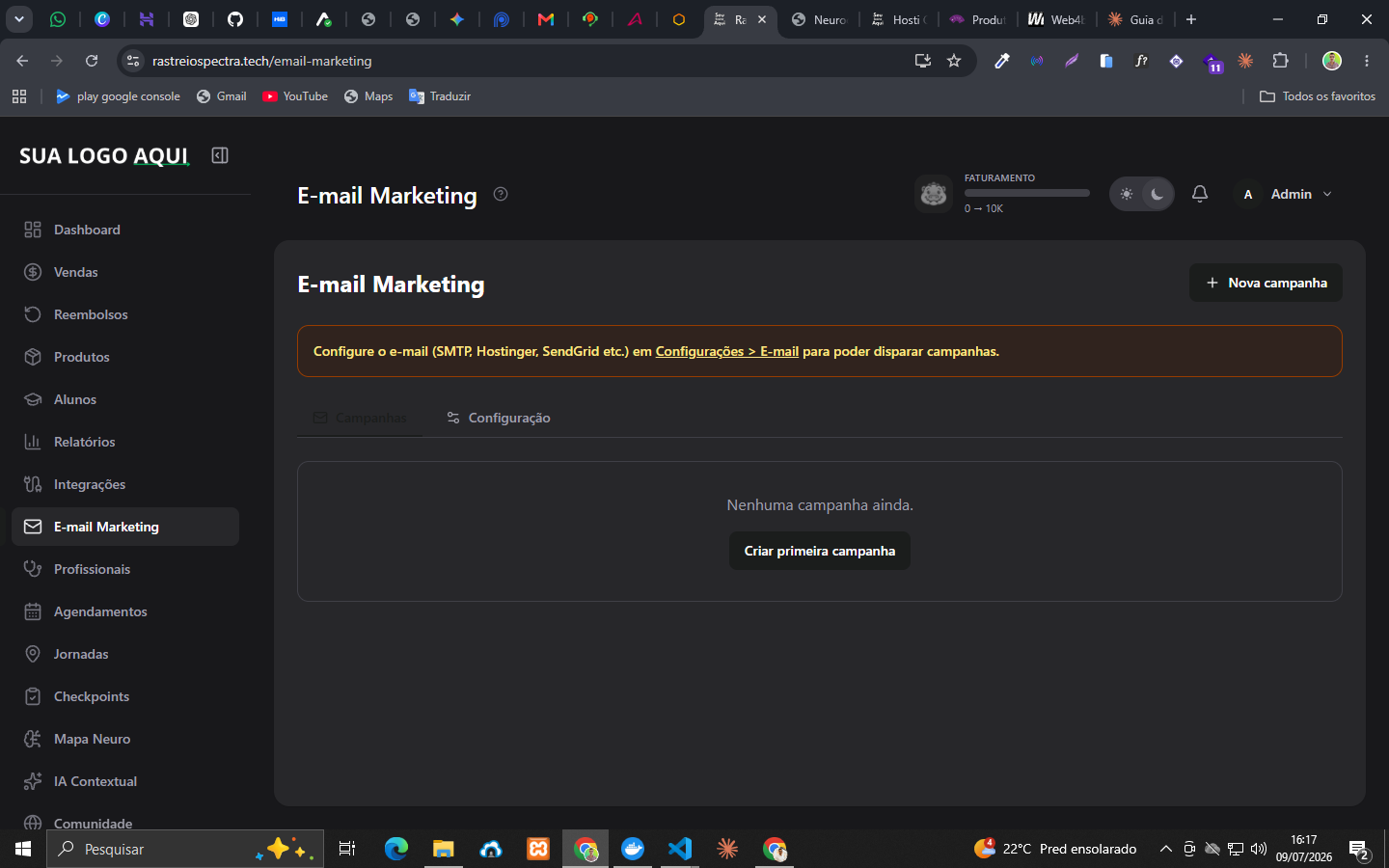Open IA Contextual page
Image resolution: width=1389 pixels, height=868 pixels.
click(125, 781)
